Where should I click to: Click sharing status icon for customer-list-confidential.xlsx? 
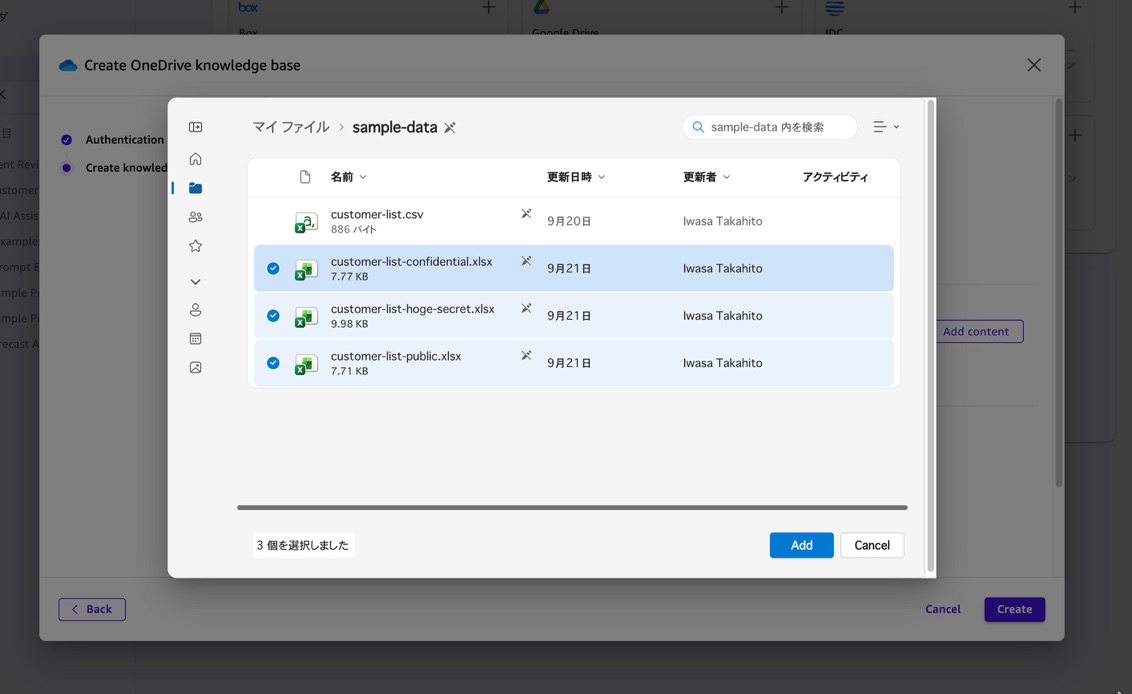526,261
